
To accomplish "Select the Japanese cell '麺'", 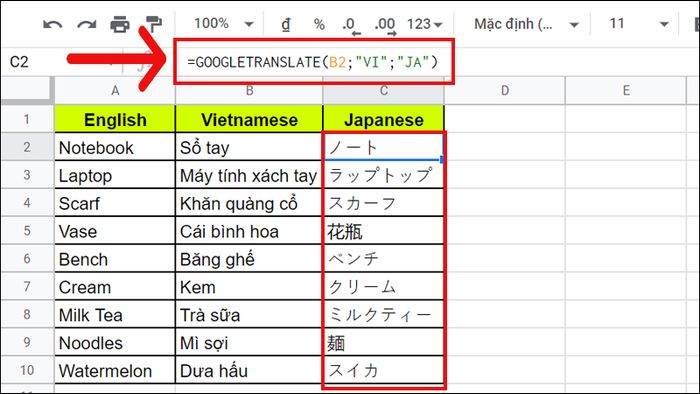I will coord(383,343).
